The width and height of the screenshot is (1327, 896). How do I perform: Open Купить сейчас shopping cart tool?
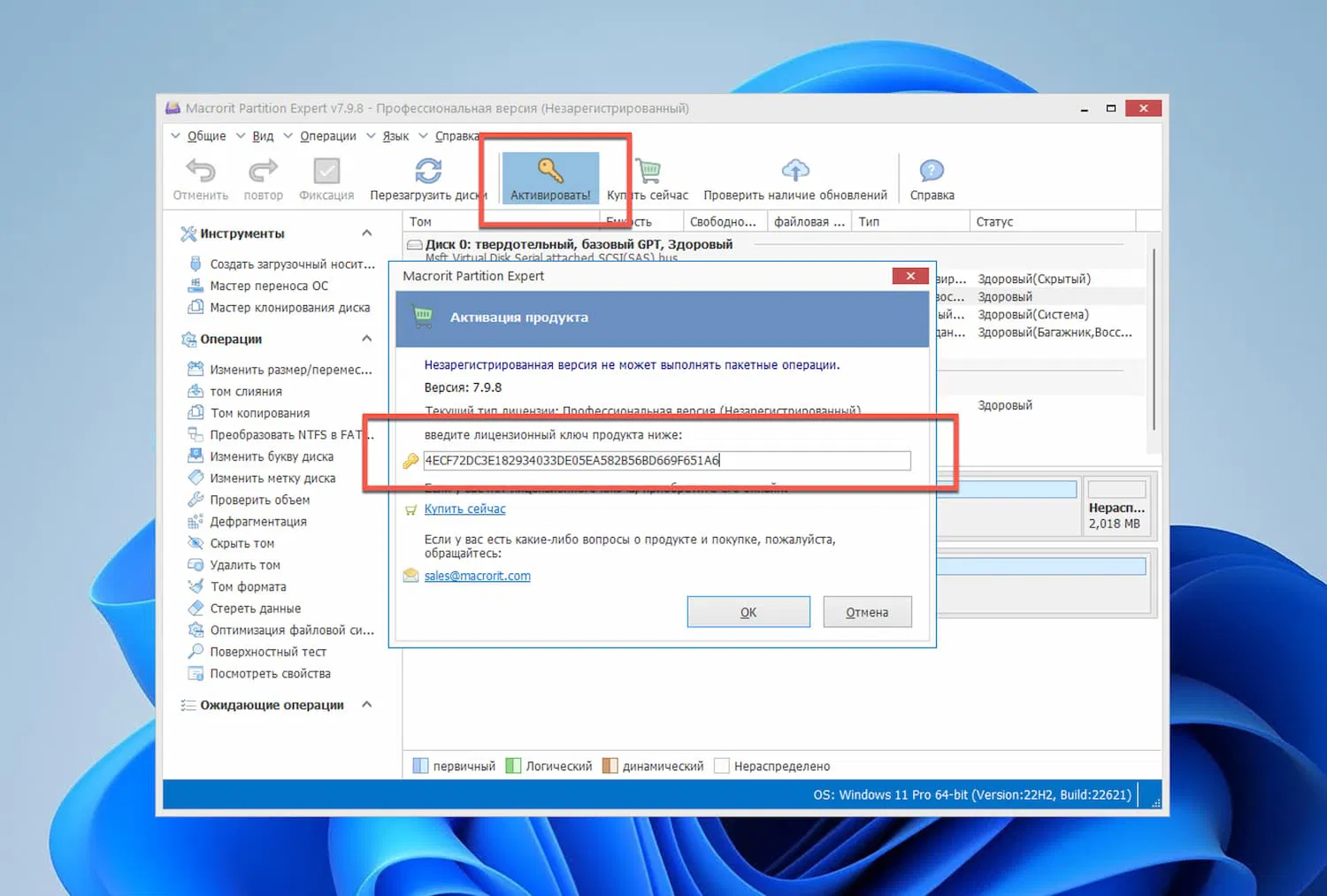coord(648,171)
